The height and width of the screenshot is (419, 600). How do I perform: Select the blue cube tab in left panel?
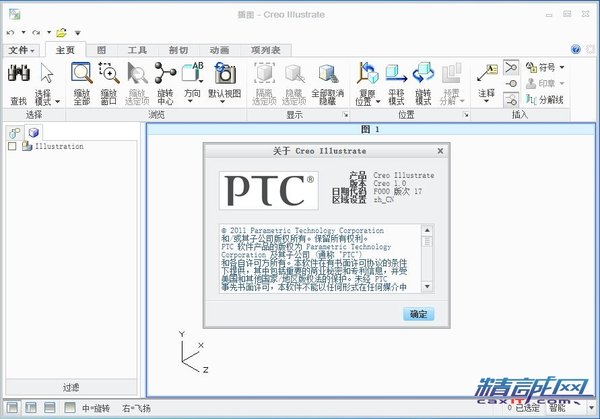[34, 132]
